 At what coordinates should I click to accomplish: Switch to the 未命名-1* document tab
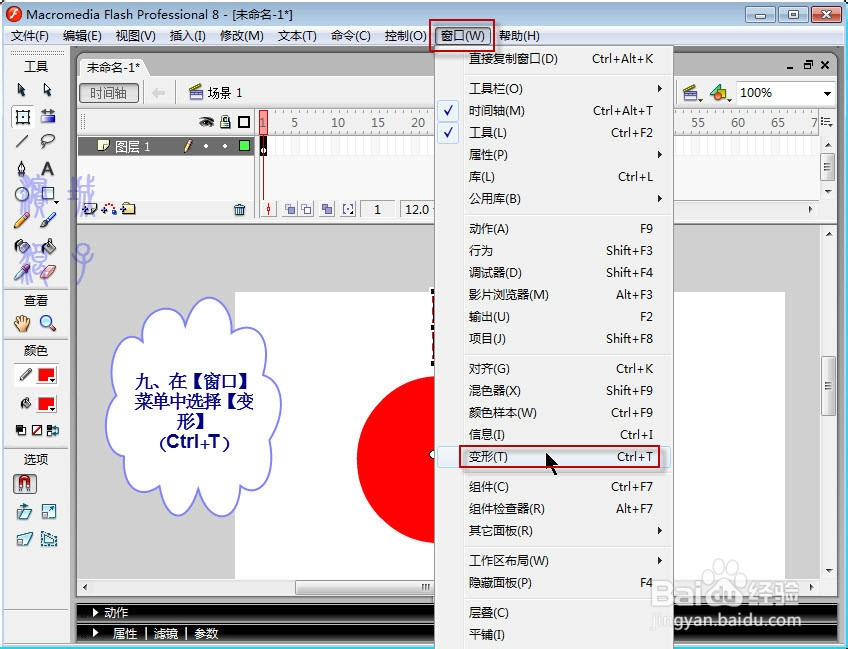coord(114,67)
